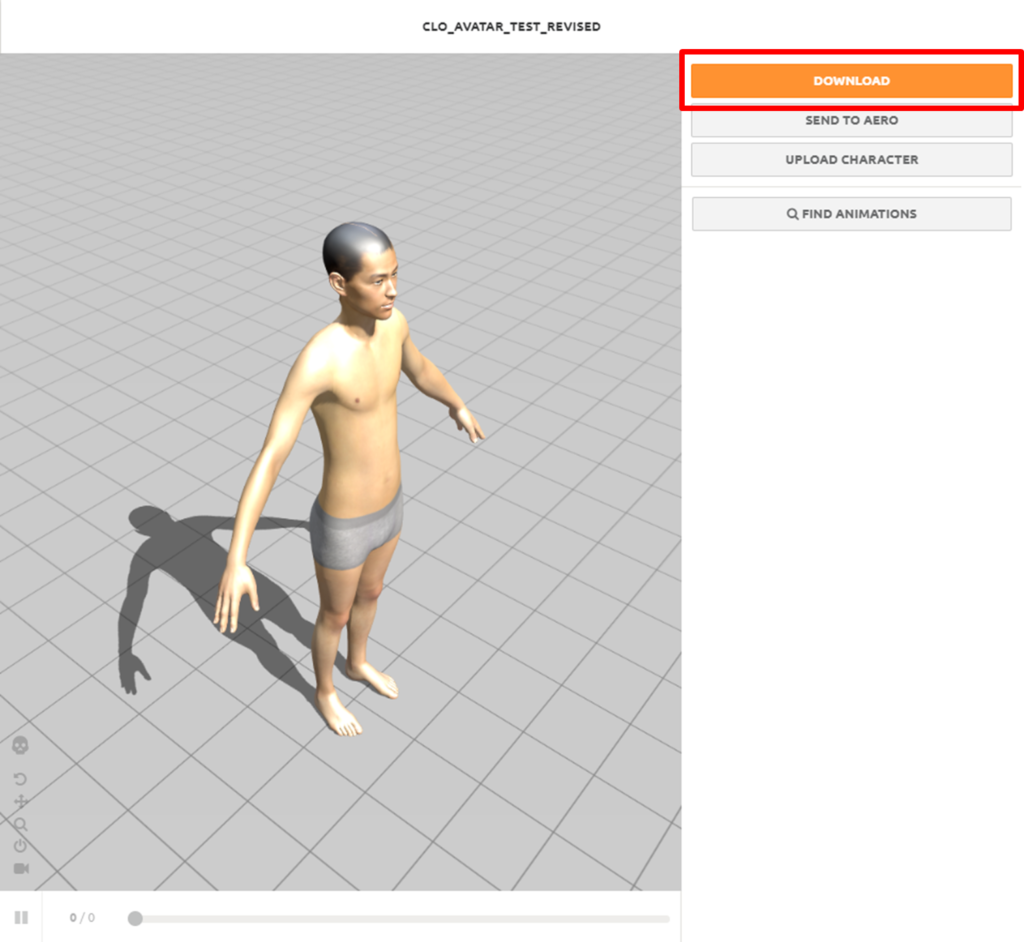
Task: Select the pan move arrows icon
Action: 21,802
